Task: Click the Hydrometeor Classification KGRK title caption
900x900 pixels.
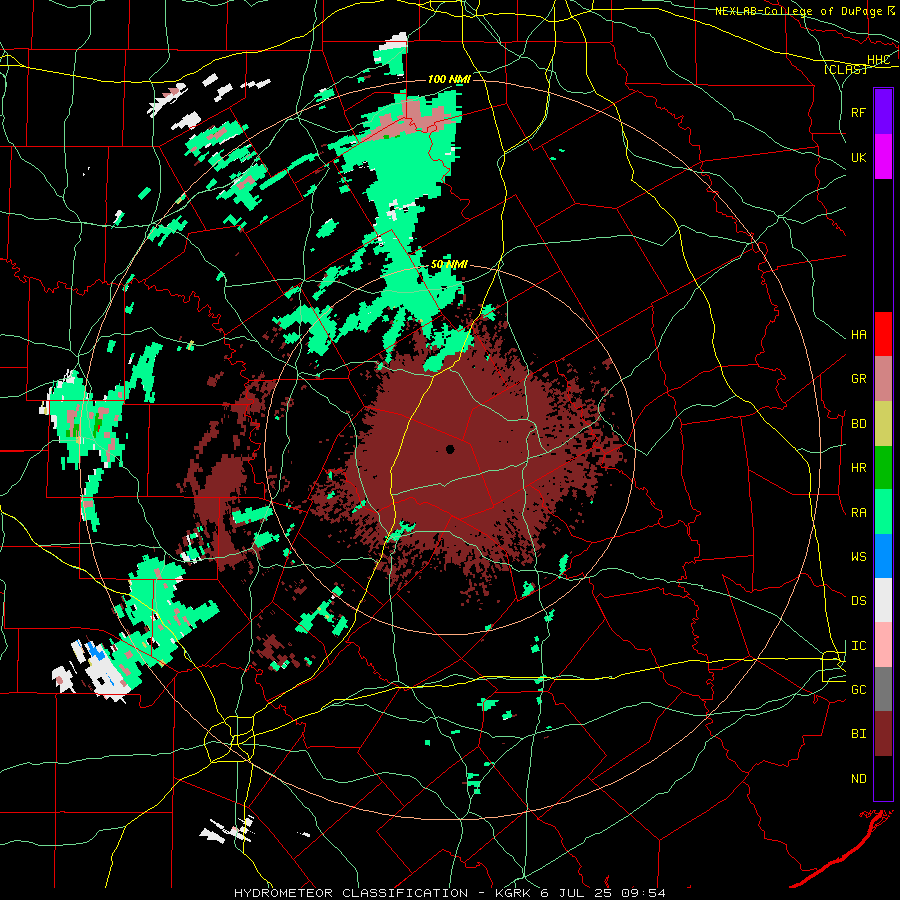Action: [x=450, y=893]
